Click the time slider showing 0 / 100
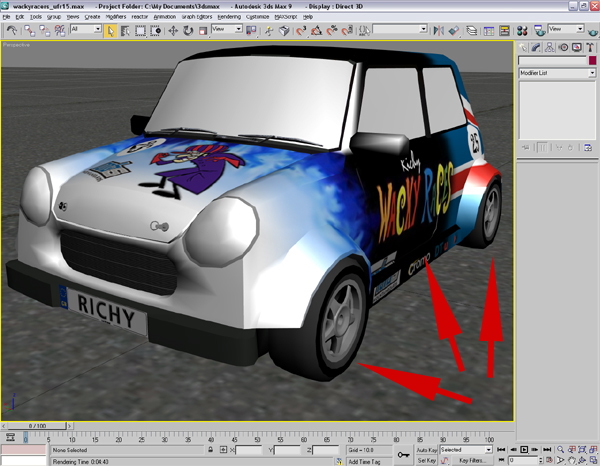 [x=37, y=425]
